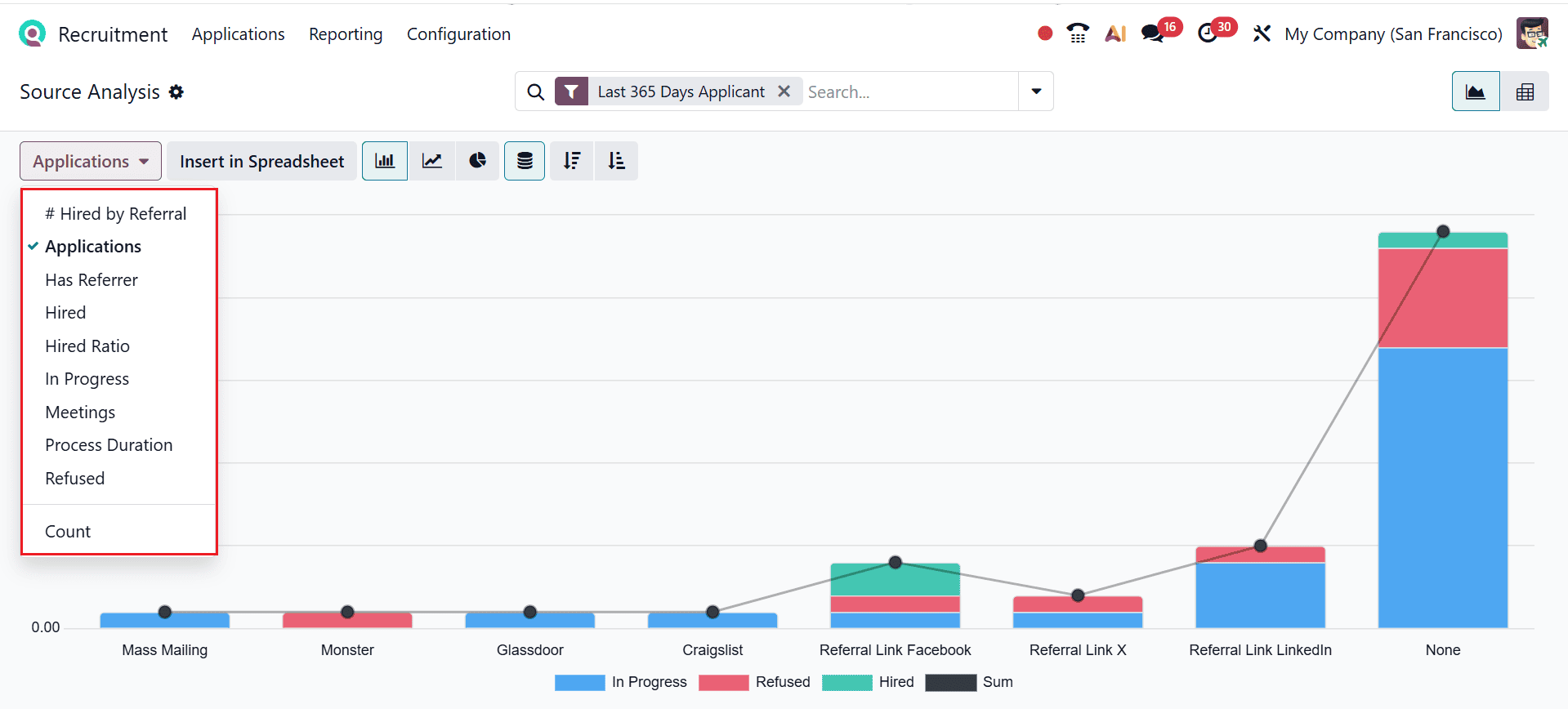Toggle In Progress legend swatch
1568x709 pixels.
pyautogui.click(x=579, y=682)
